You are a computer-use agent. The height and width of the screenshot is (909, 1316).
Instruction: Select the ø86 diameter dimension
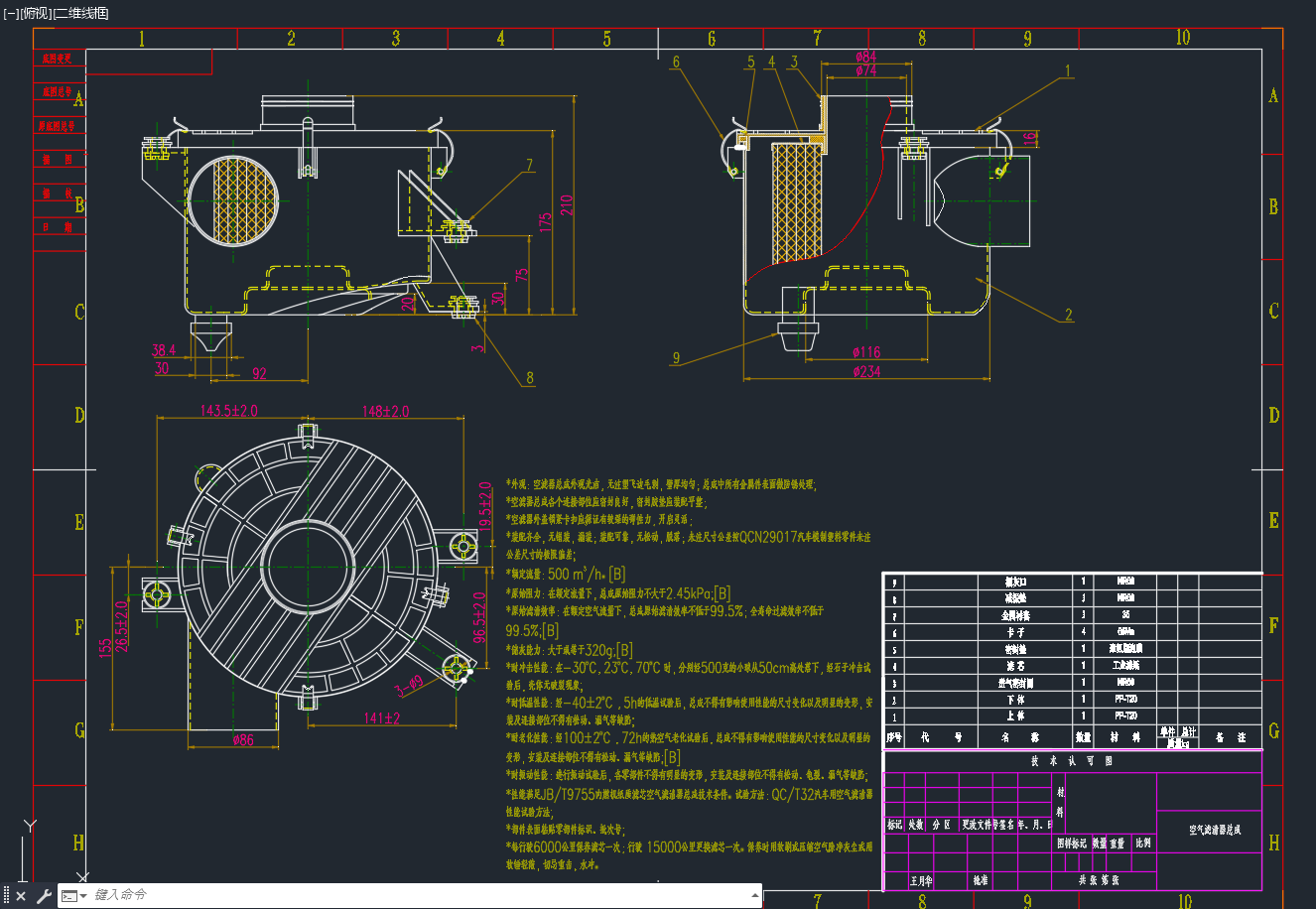click(x=243, y=739)
